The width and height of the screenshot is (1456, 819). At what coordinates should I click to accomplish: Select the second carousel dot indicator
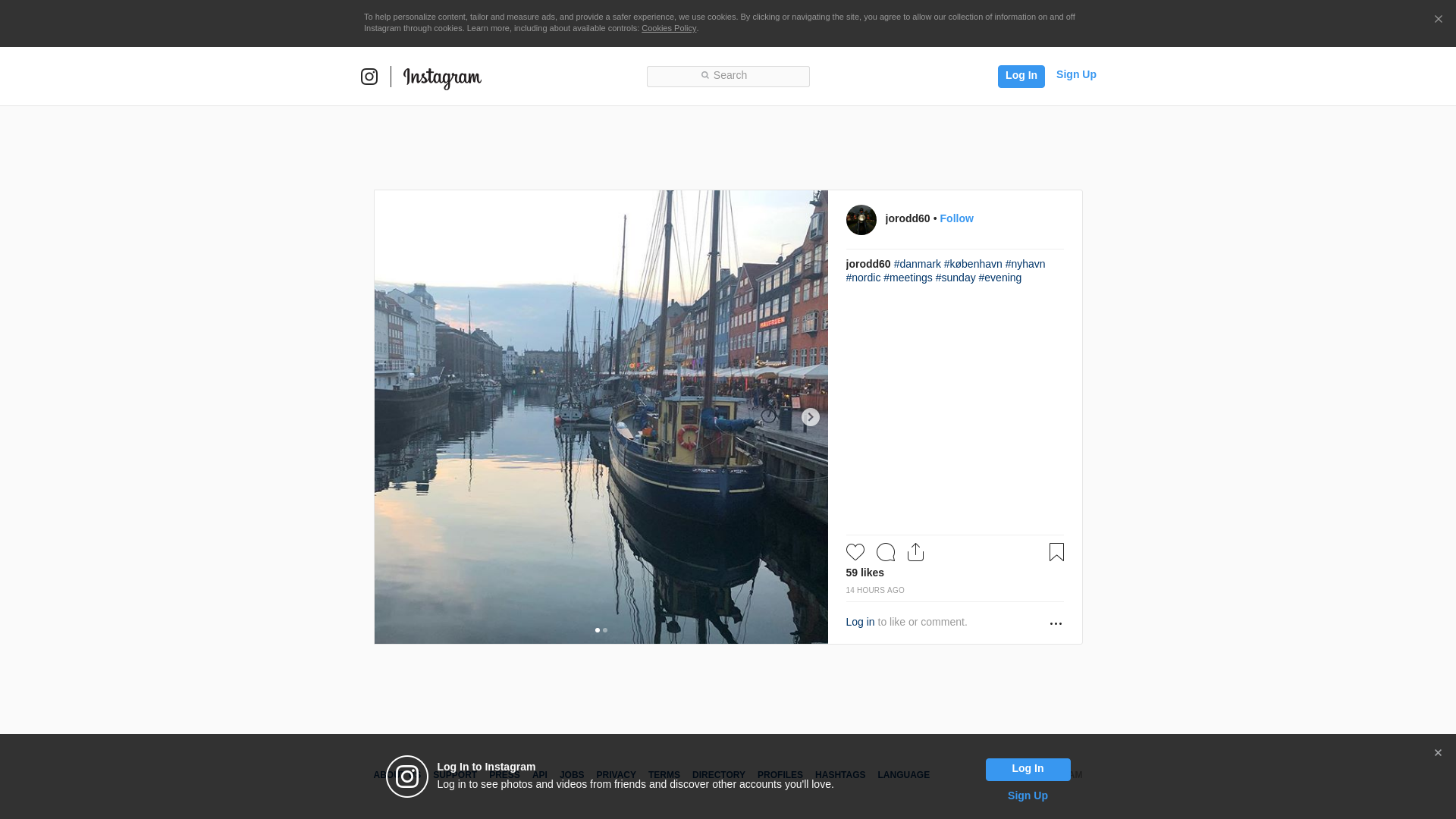coord(605,630)
